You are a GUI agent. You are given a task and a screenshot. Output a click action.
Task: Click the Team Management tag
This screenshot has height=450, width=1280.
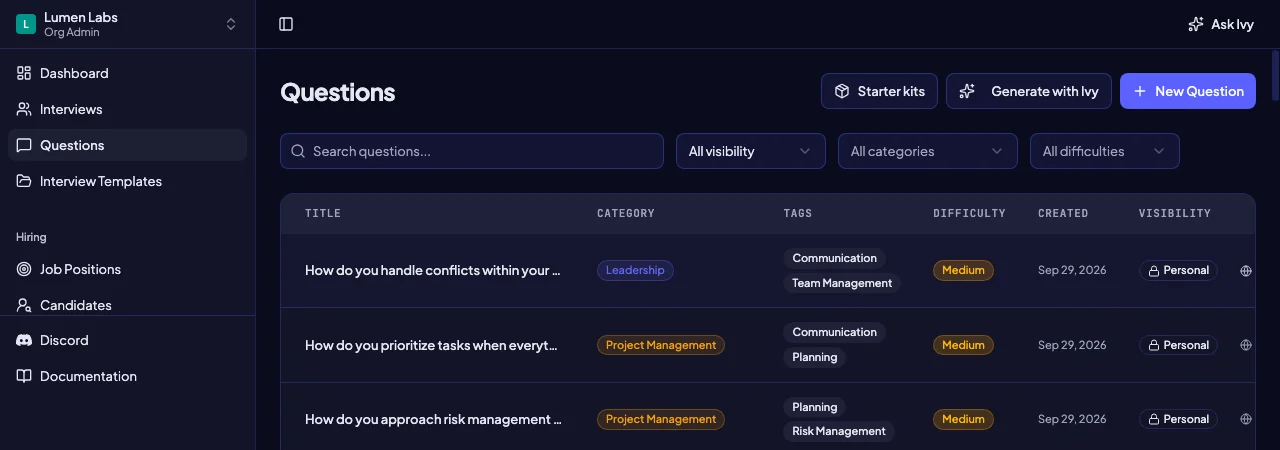point(842,283)
